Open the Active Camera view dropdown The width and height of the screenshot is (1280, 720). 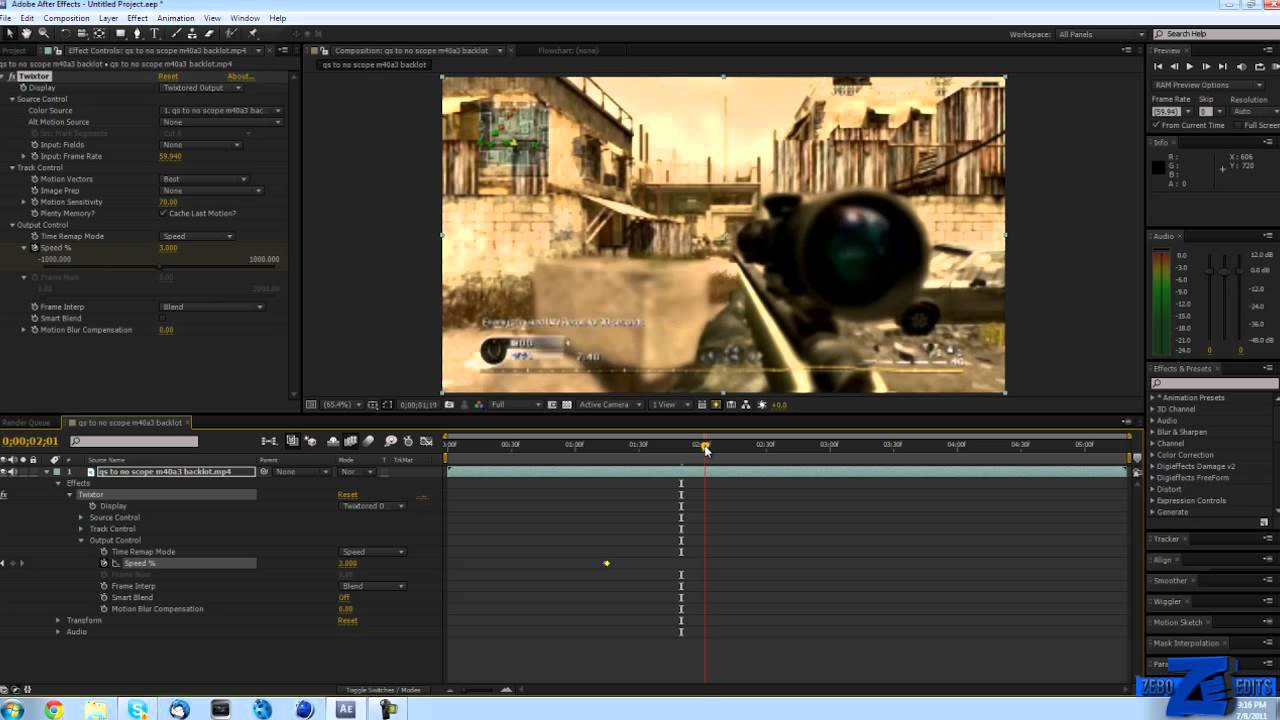coord(610,405)
